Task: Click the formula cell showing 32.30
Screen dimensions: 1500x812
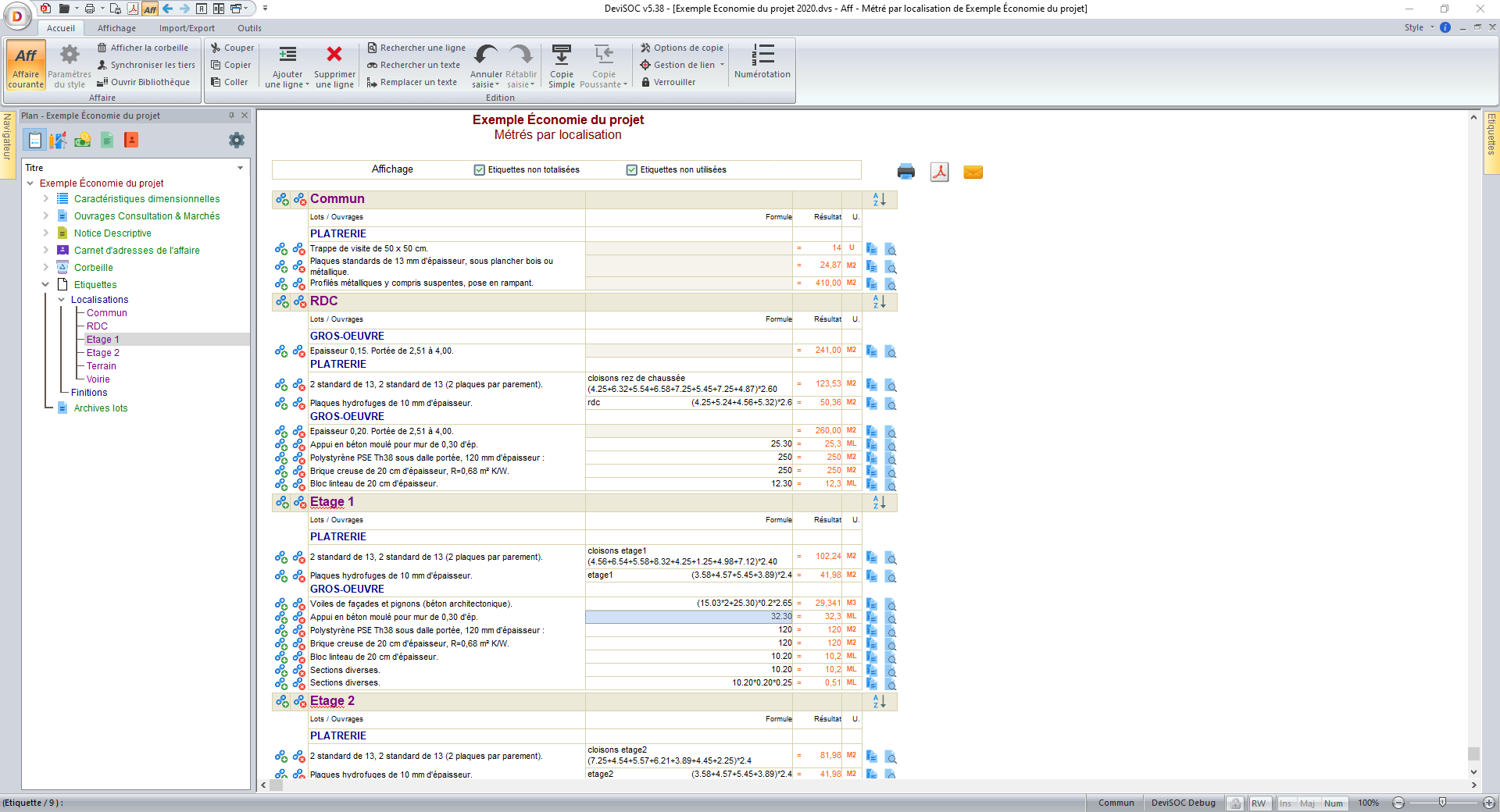Action: coord(688,617)
